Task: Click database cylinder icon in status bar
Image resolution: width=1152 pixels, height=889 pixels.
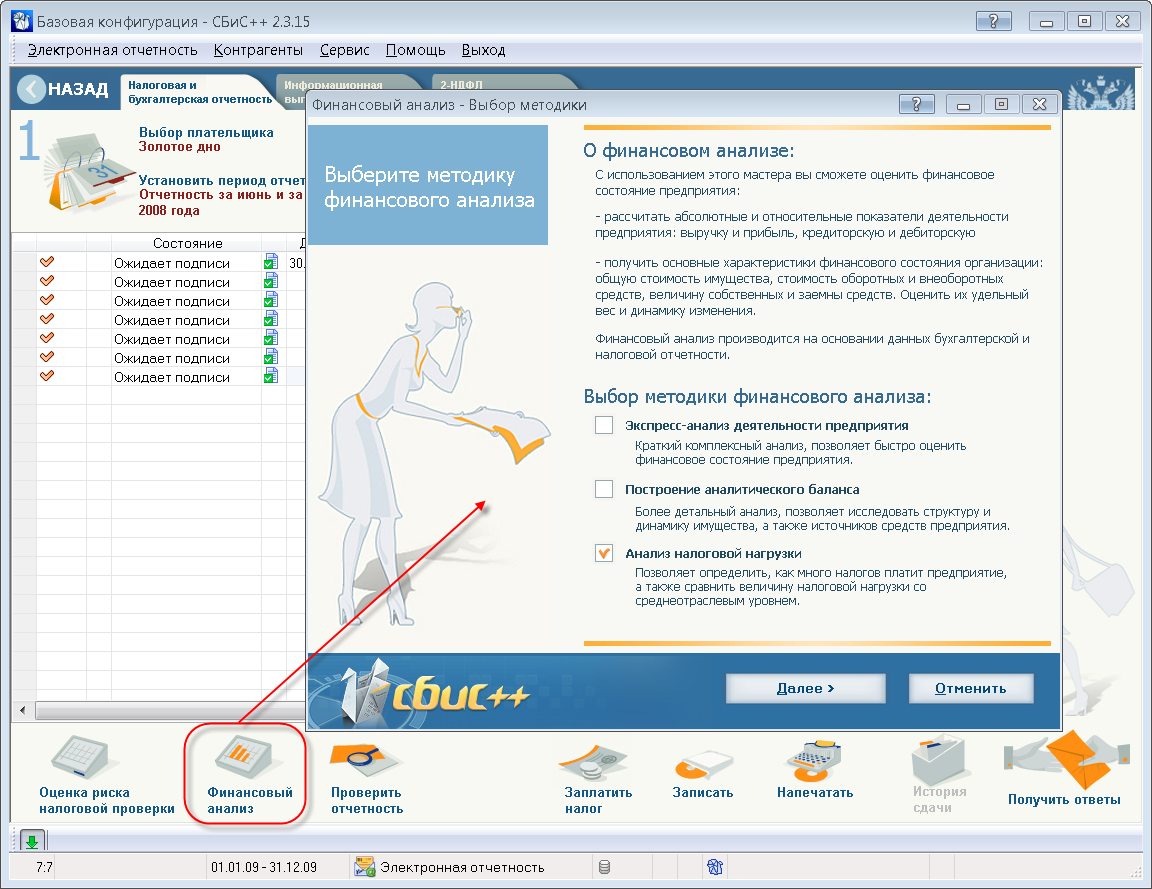Action: click(x=605, y=867)
